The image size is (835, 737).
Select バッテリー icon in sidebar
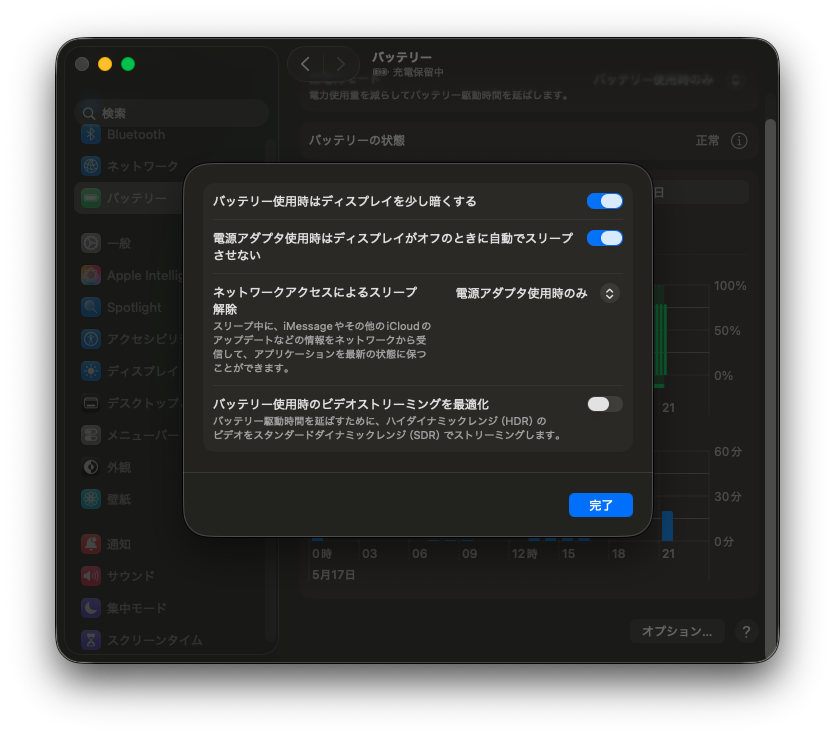coord(91,198)
